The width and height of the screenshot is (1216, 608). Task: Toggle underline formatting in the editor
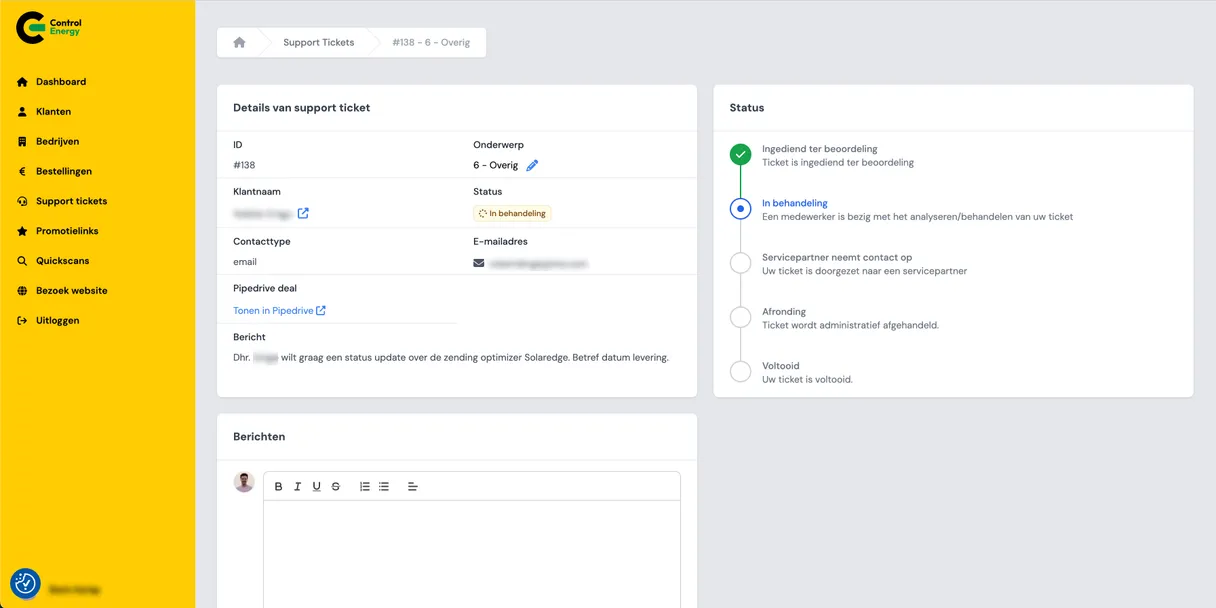click(316, 487)
